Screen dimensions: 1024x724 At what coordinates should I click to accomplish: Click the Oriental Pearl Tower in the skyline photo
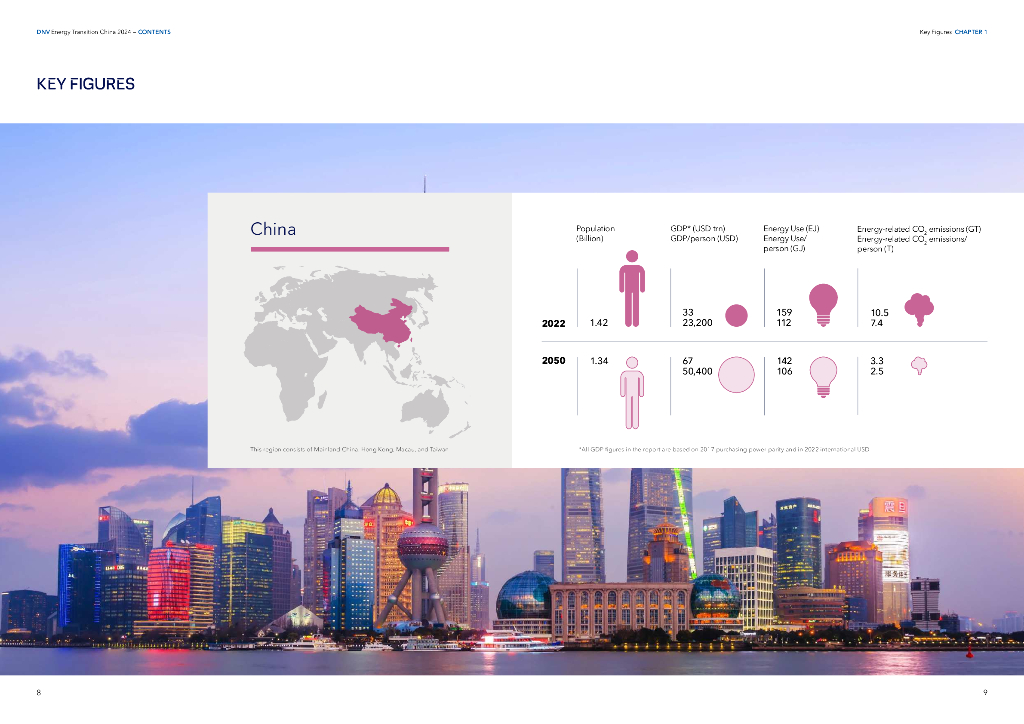click(x=423, y=548)
